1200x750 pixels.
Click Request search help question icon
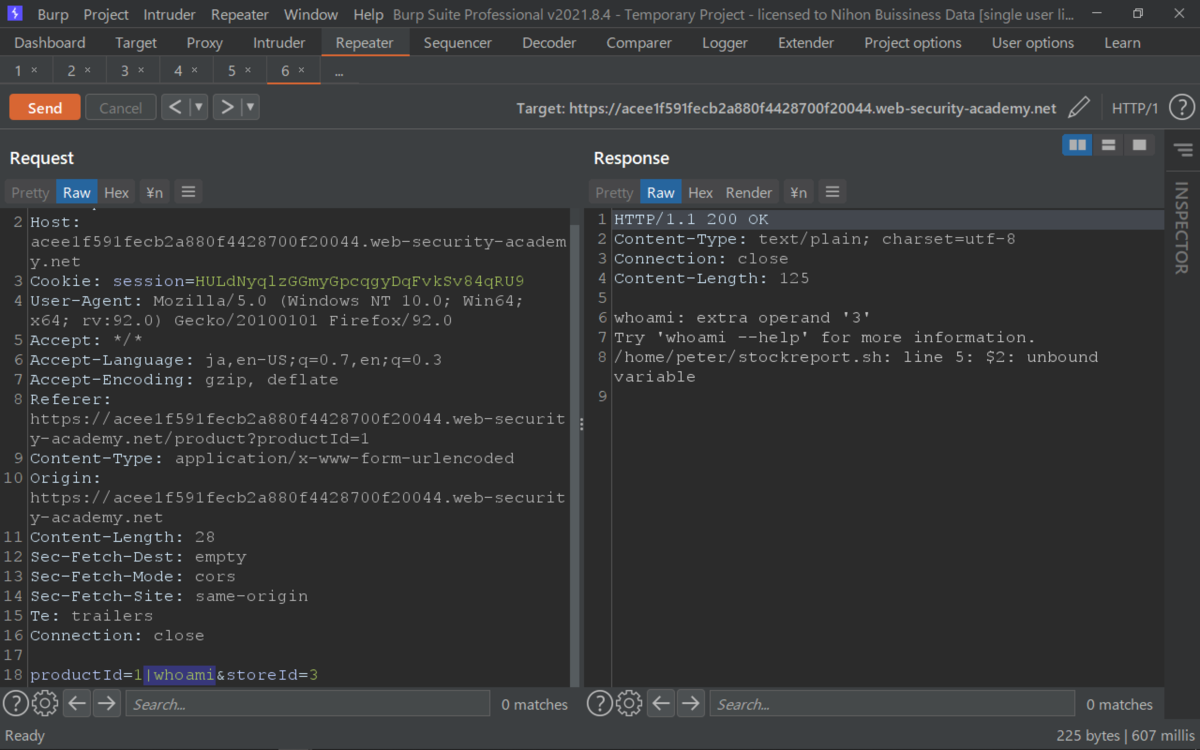[15, 703]
